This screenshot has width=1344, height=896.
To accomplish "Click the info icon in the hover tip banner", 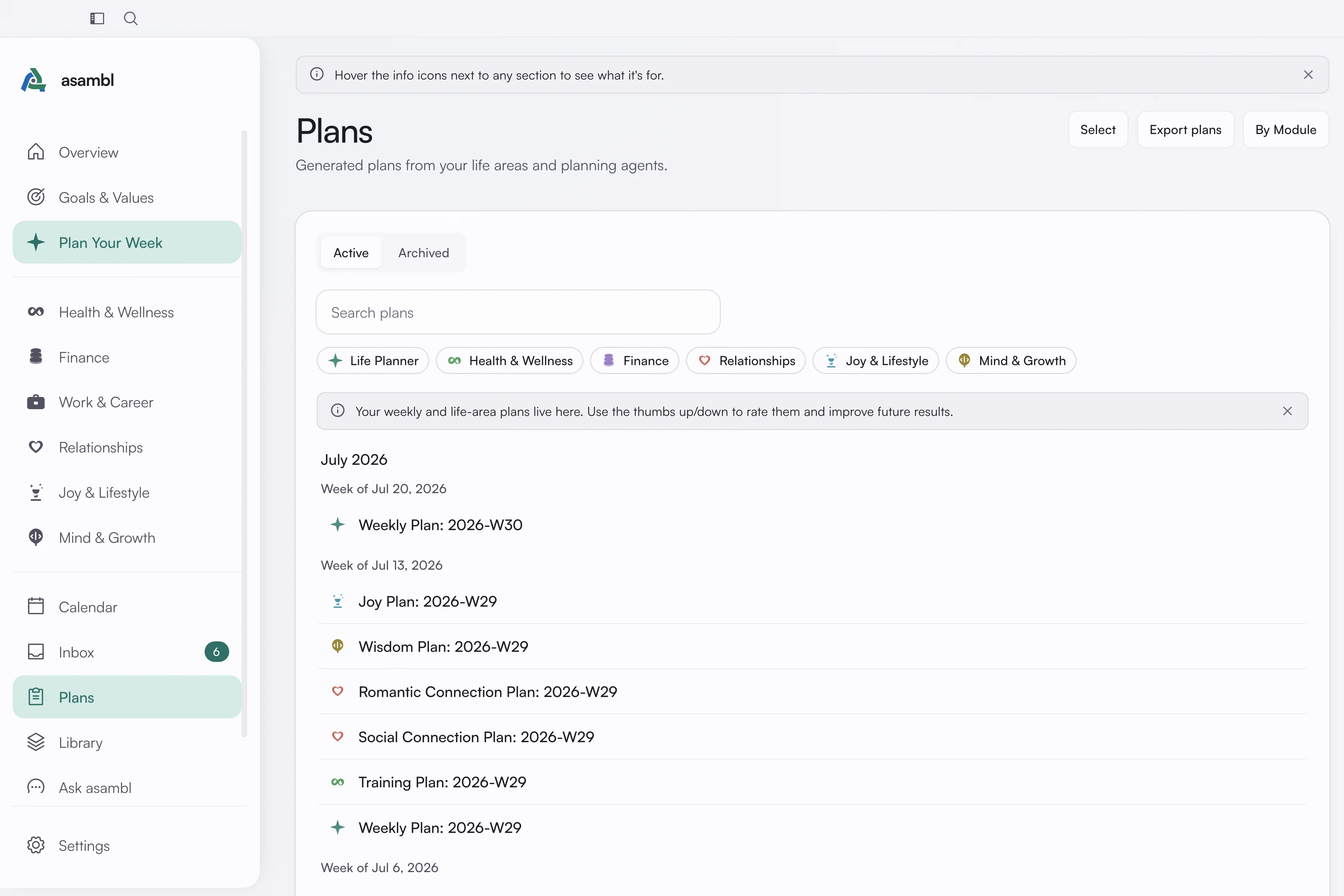I will (x=317, y=74).
